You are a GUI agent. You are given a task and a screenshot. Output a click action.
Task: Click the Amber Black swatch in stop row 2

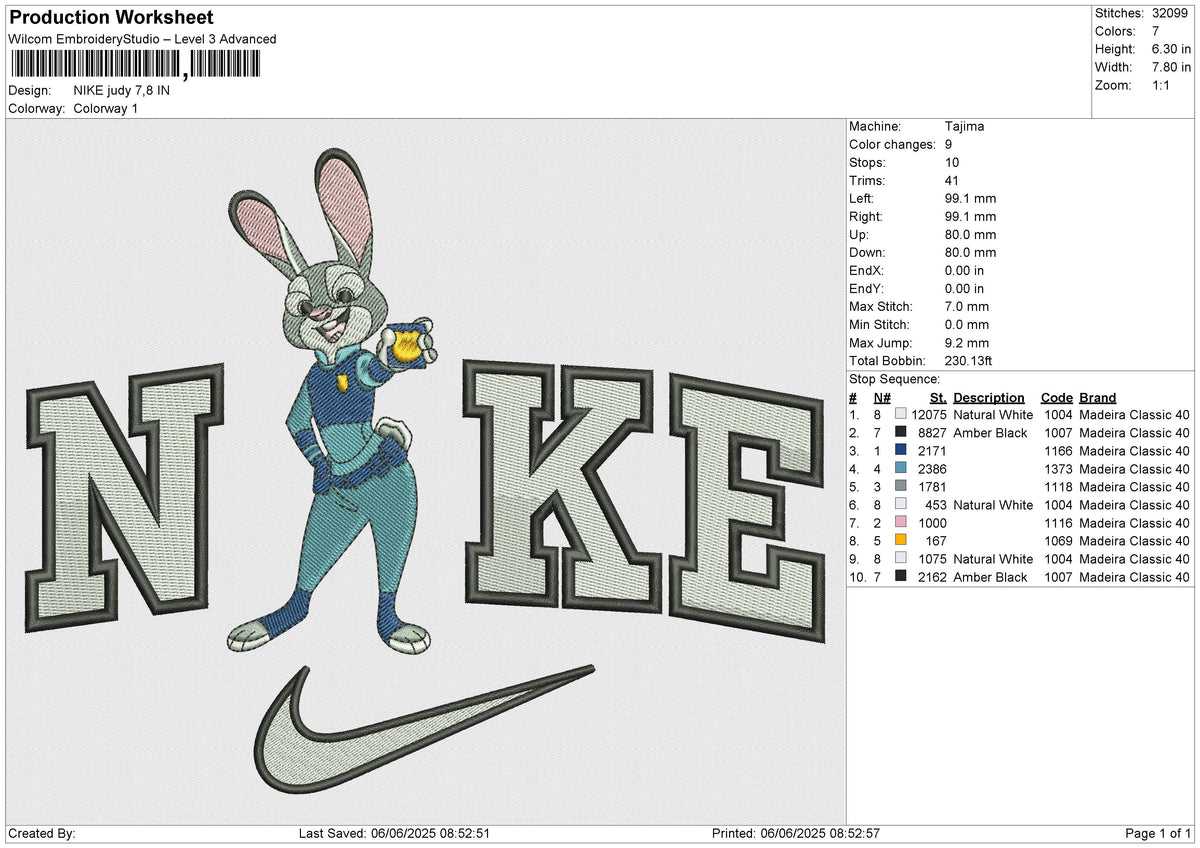(x=901, y=433)
